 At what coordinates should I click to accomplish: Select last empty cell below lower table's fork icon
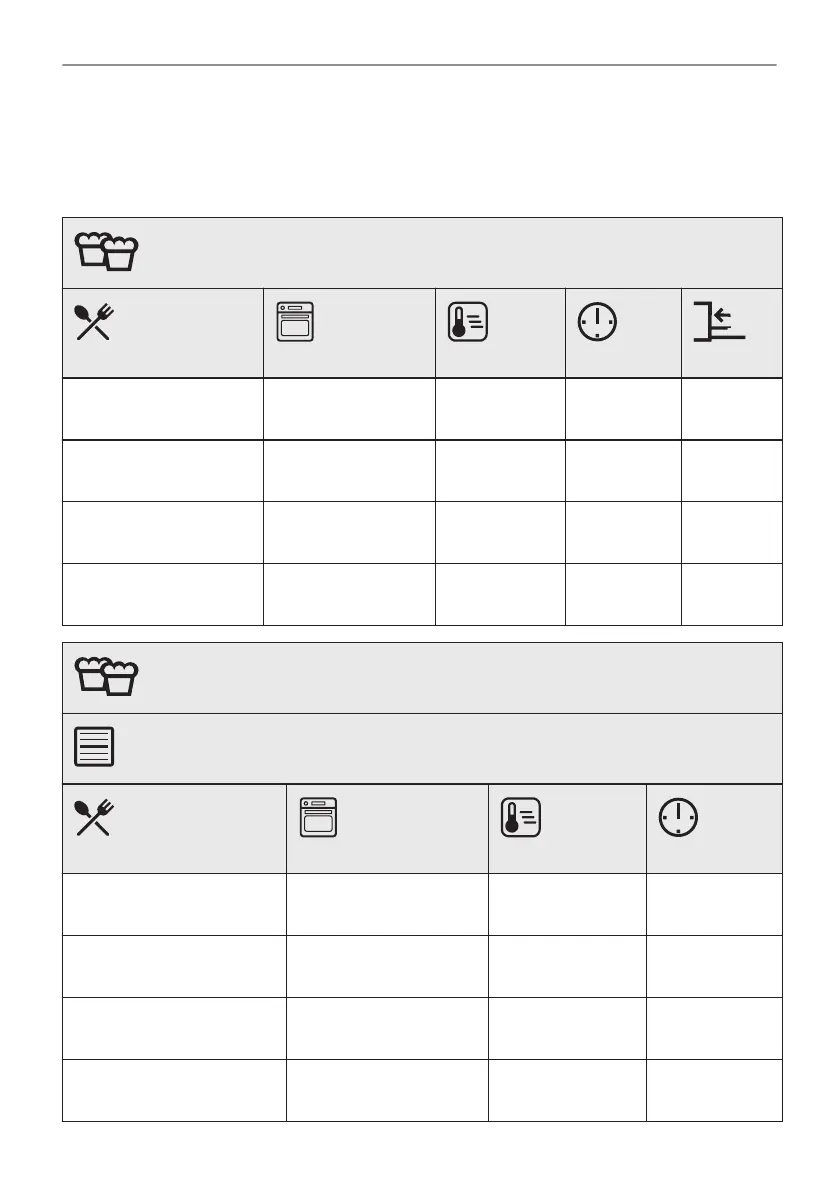point(174,1090)
